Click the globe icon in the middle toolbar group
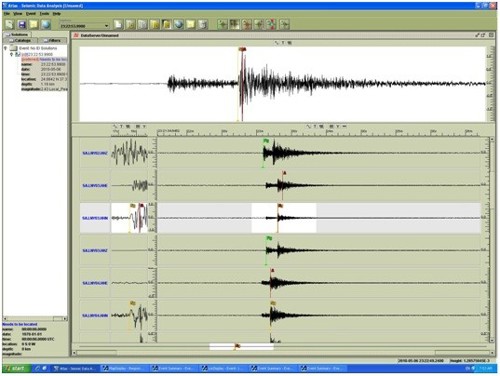This screenshot has width=500, height=376. pyautogui.click(x=179, y=24)
